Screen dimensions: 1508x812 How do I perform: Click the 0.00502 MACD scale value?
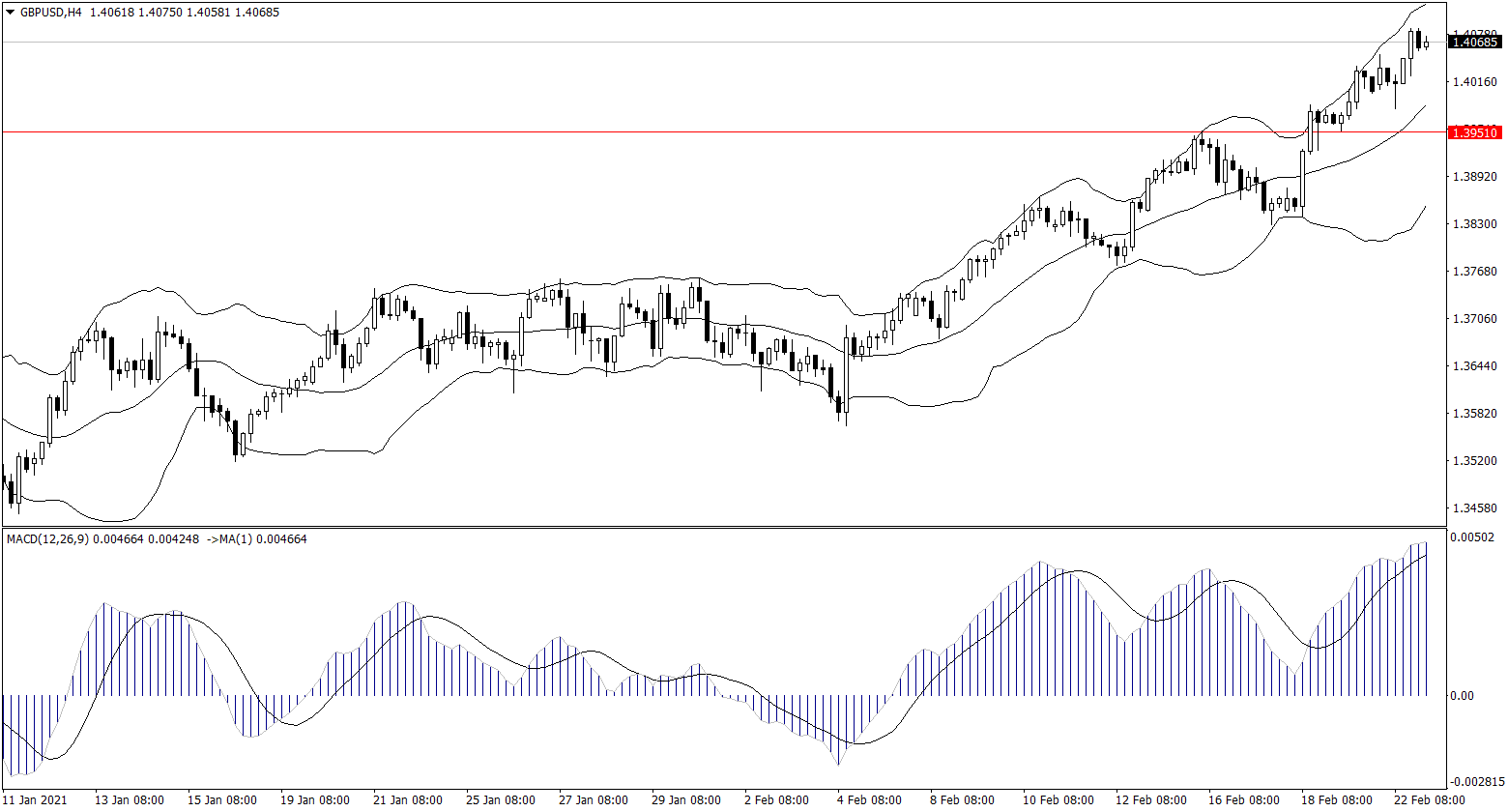coord(1474,537)
